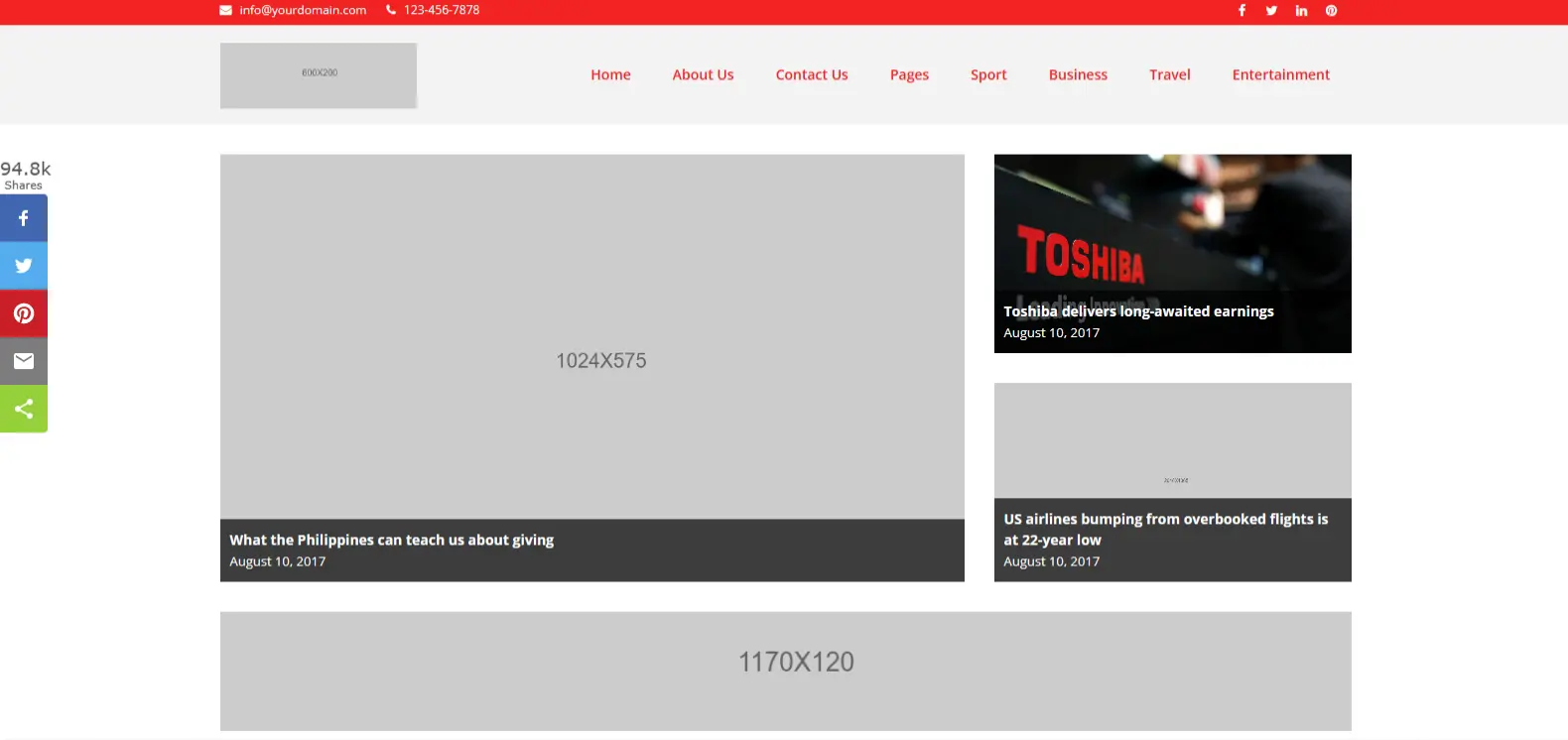Click the info@yourdomain.com email link
1568x740 pixels.
pyautogui.click(x=302, y=10)
